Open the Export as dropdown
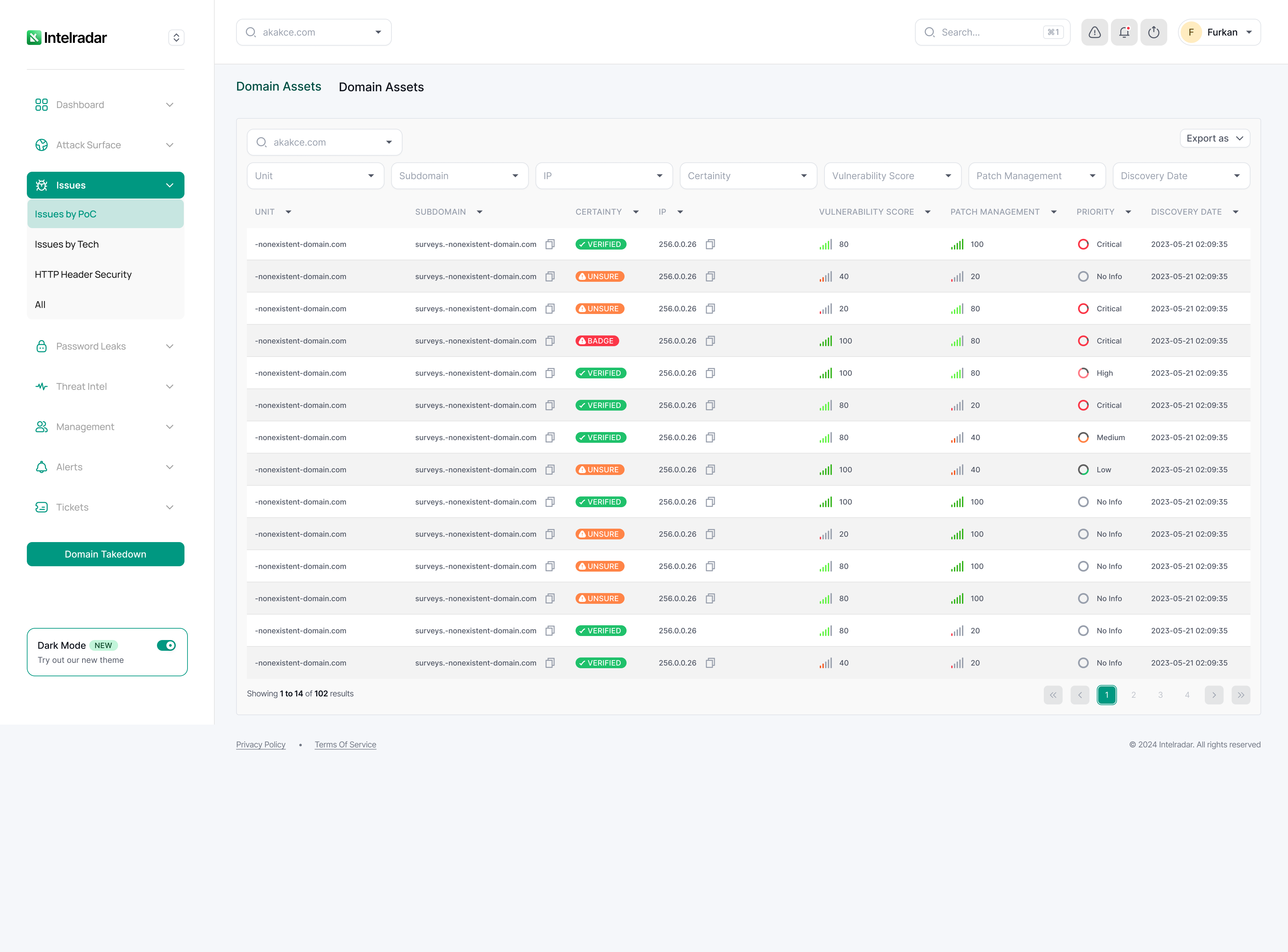The width and height of the screenshot is (1288, 952). [x=1214, y=138]
